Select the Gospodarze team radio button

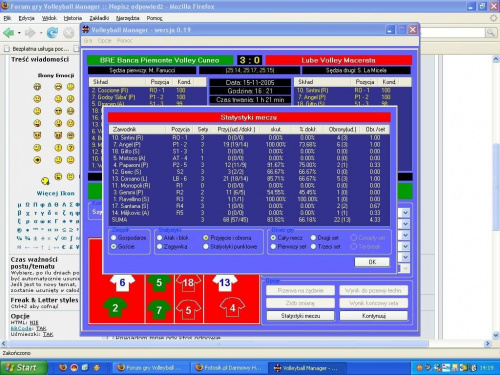click(114, 238)
